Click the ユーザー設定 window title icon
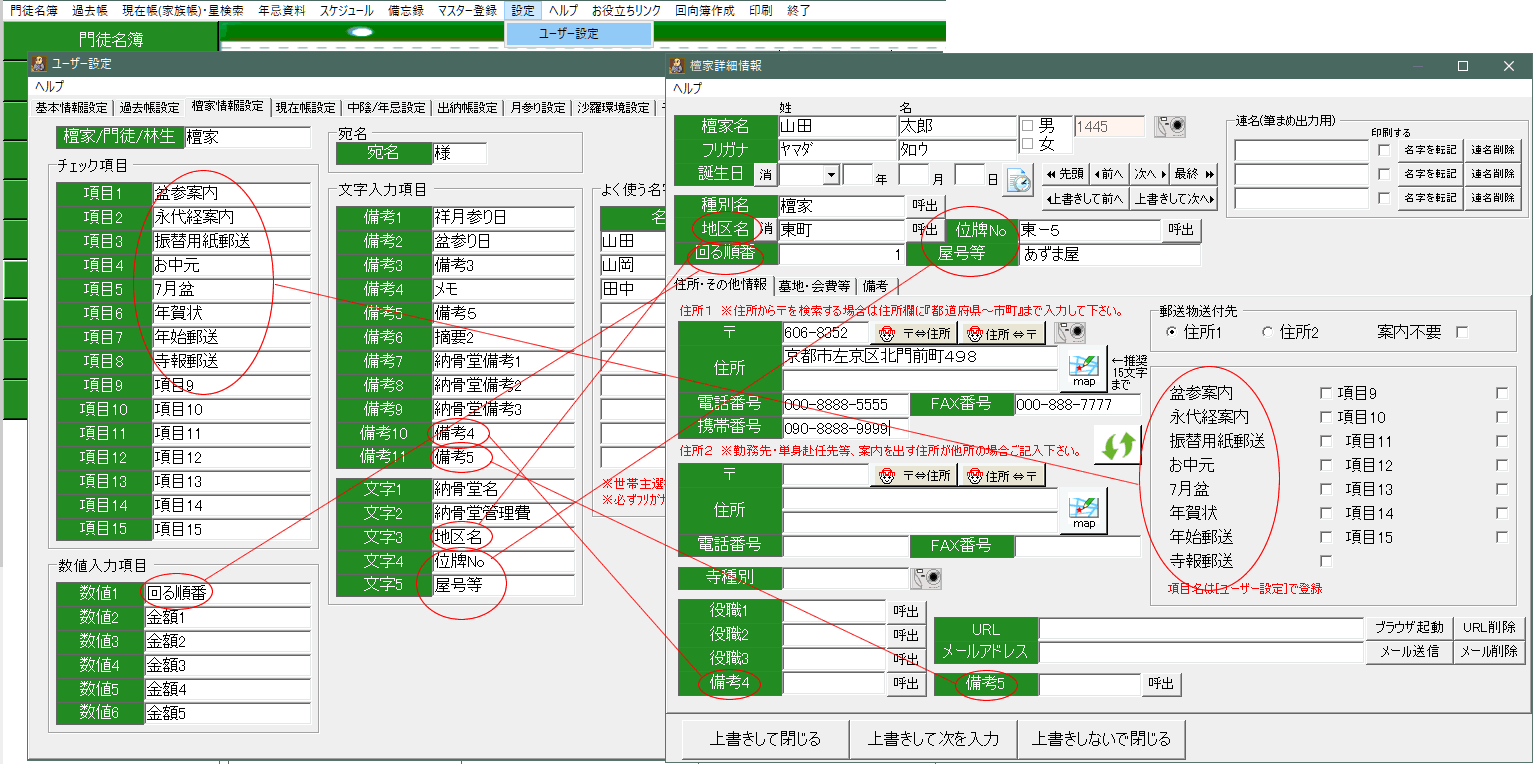 coord(40,63)
